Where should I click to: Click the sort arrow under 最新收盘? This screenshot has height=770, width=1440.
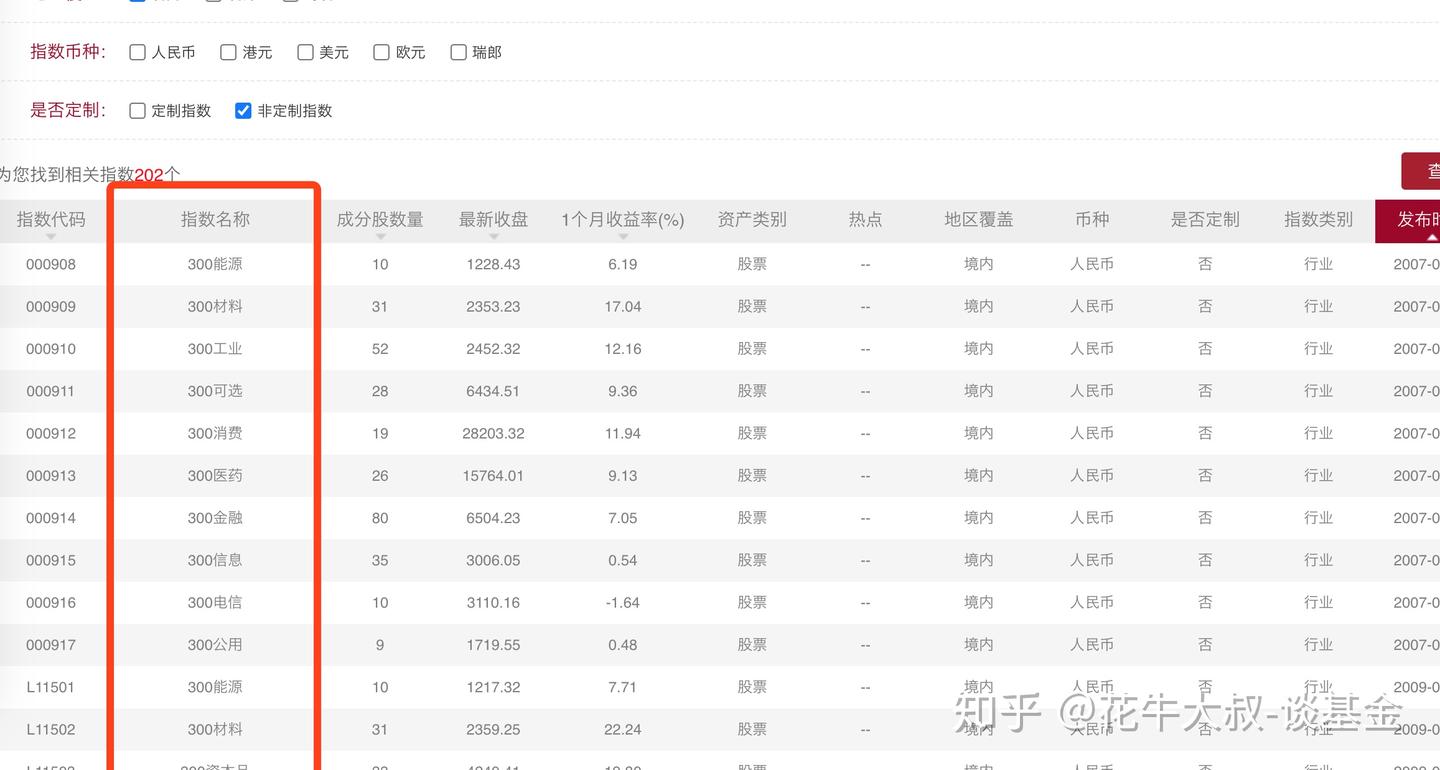click(493, 237)
